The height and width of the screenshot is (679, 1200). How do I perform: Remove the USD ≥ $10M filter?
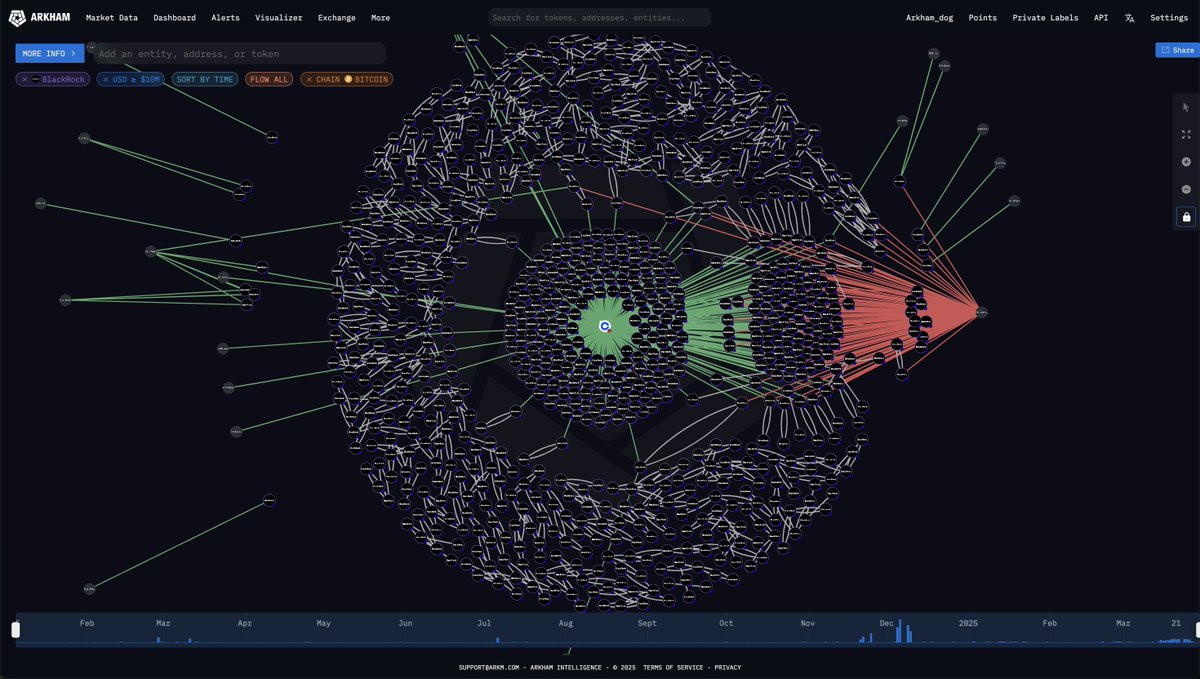click(106, 79)
